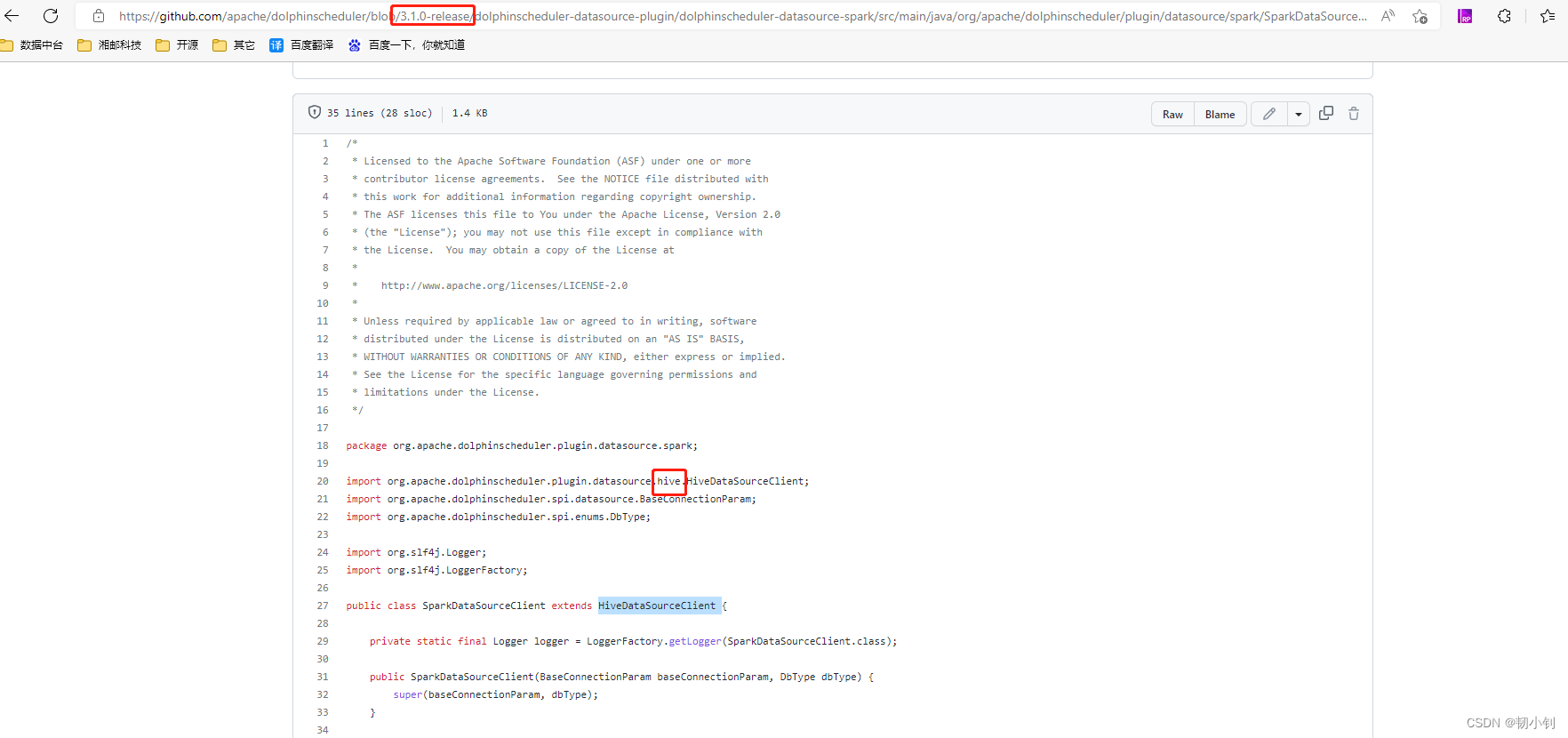Click the '1.4 KB' file size text
Screen dimensions: 1568x738
469,113
